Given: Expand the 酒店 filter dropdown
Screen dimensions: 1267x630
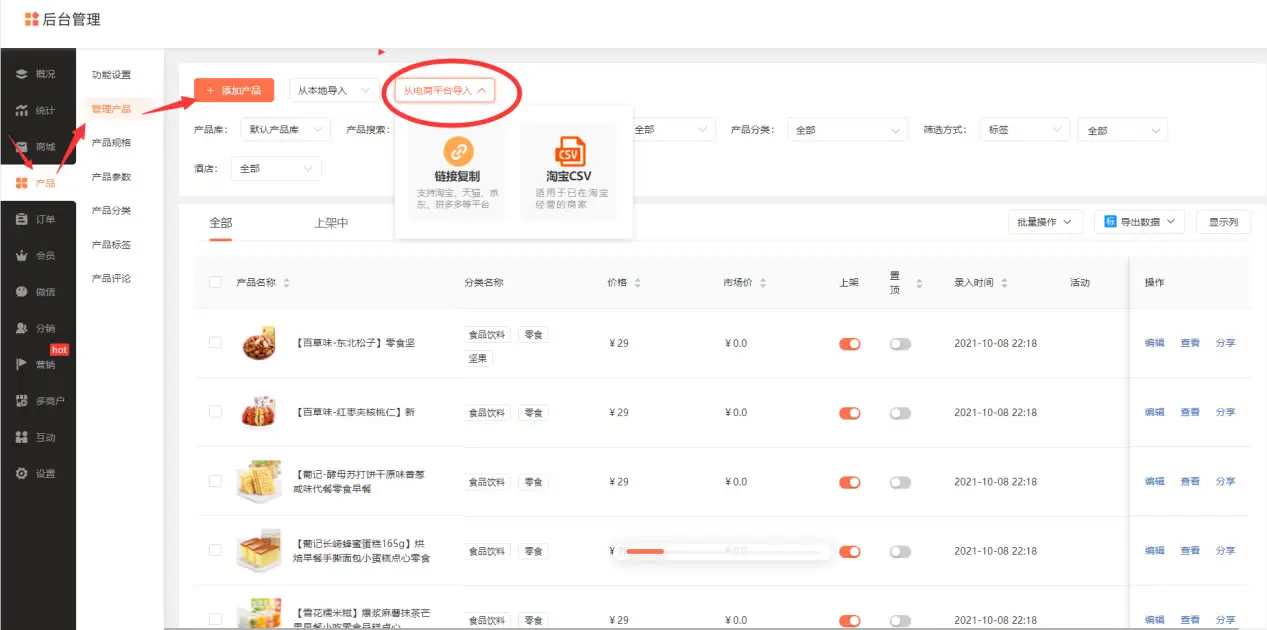Looking at the screenshot, I should tap(275, 168).
